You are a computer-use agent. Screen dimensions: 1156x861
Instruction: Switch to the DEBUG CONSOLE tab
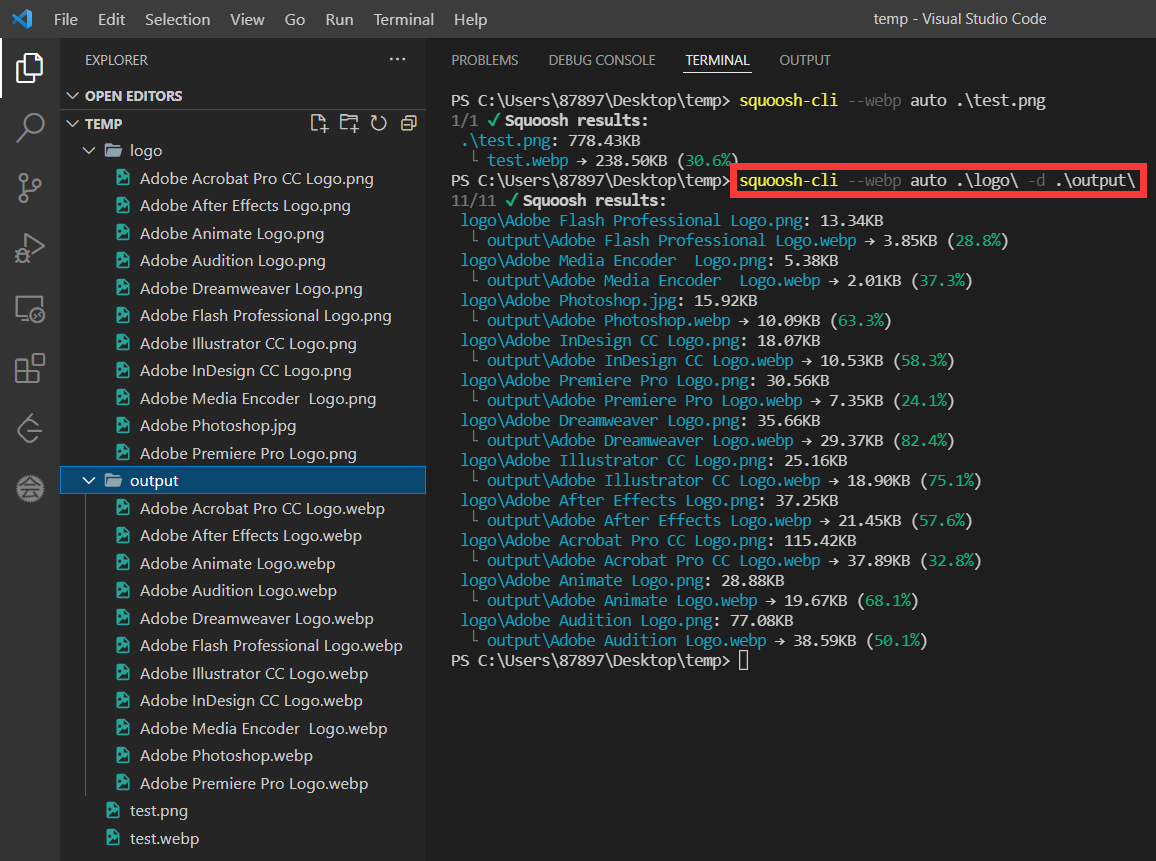(x=602, y=60)
